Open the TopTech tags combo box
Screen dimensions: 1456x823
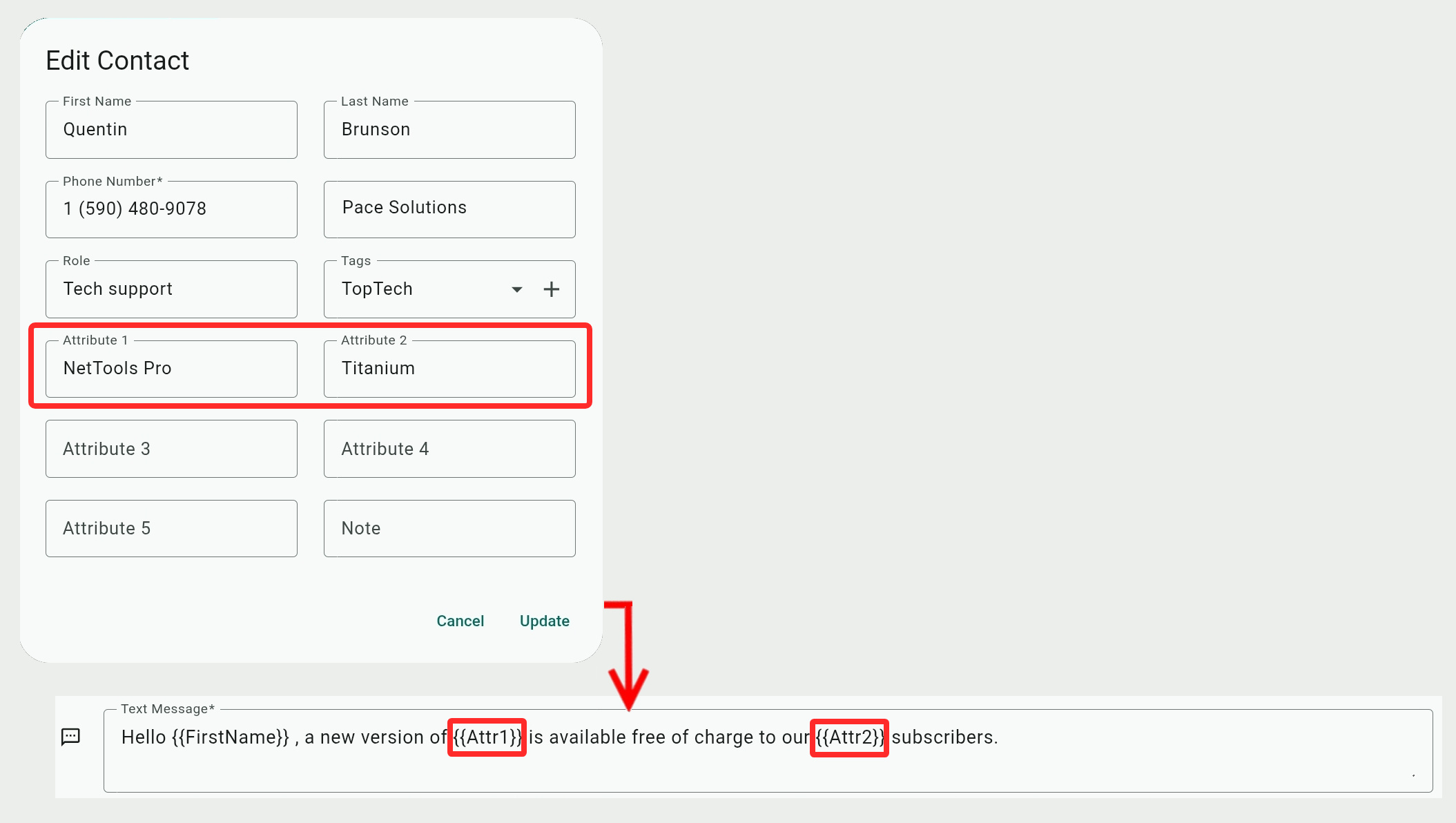click(x=421, y=289)
